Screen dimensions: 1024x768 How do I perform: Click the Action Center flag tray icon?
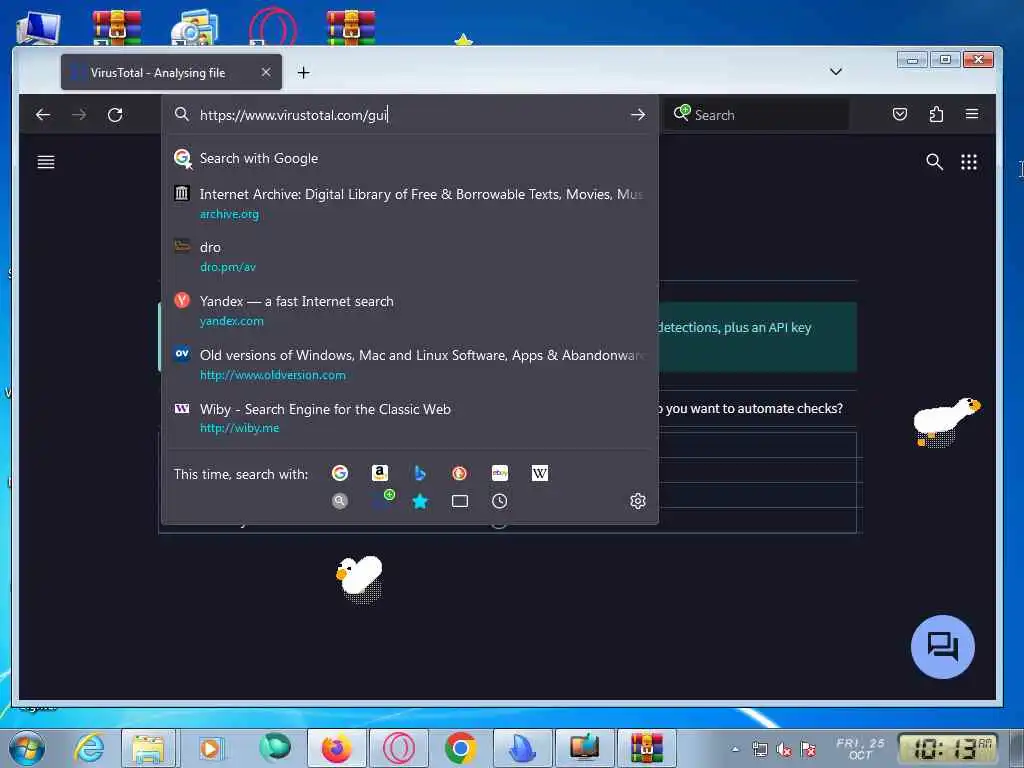[x=808, y=750]
